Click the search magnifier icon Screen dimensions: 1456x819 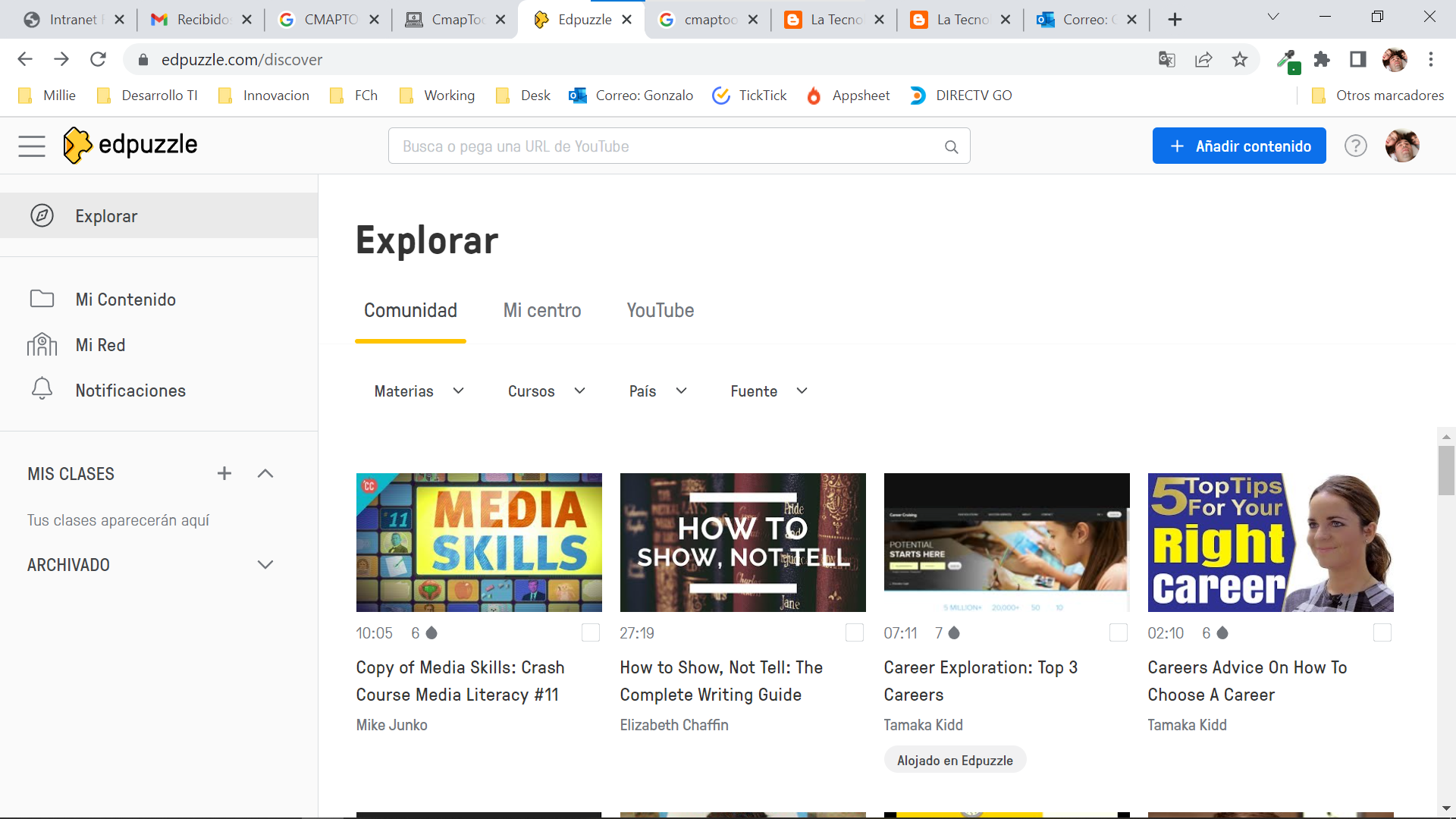point(951,146)
